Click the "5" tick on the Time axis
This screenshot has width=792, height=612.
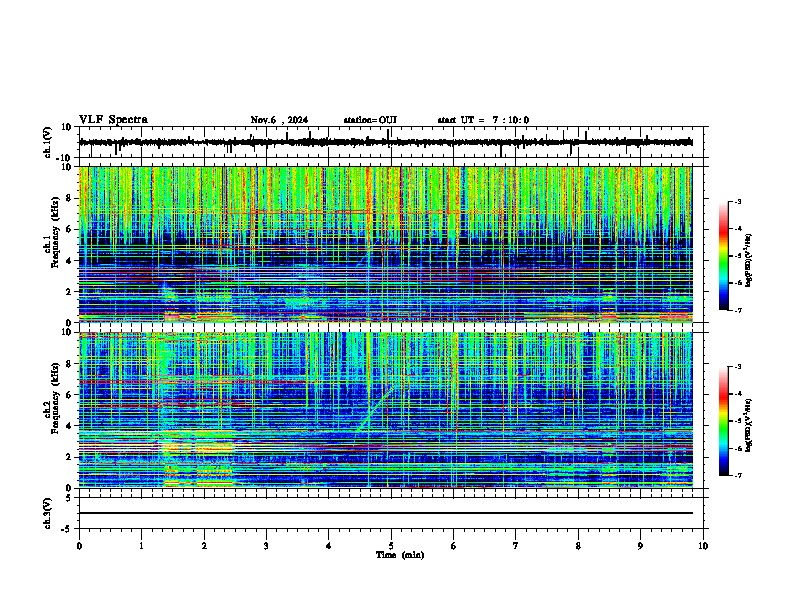coord(391,546)
